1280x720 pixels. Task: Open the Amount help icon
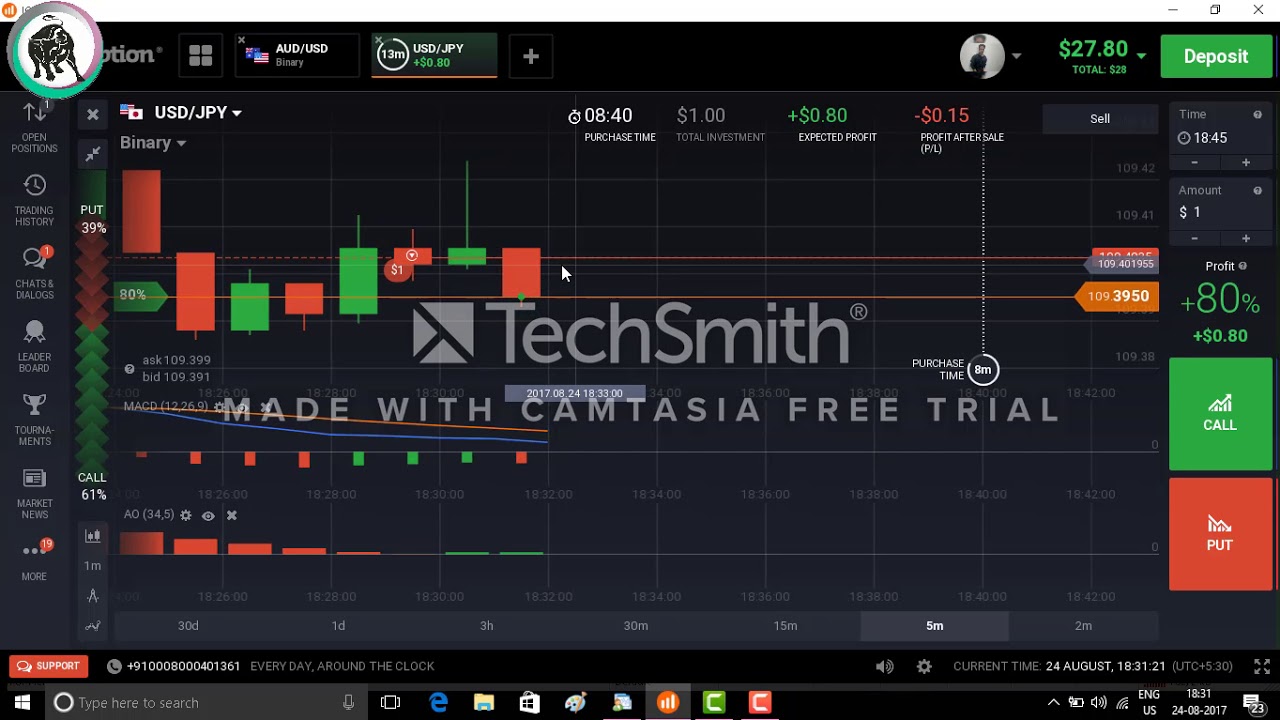coord(1259,190)
